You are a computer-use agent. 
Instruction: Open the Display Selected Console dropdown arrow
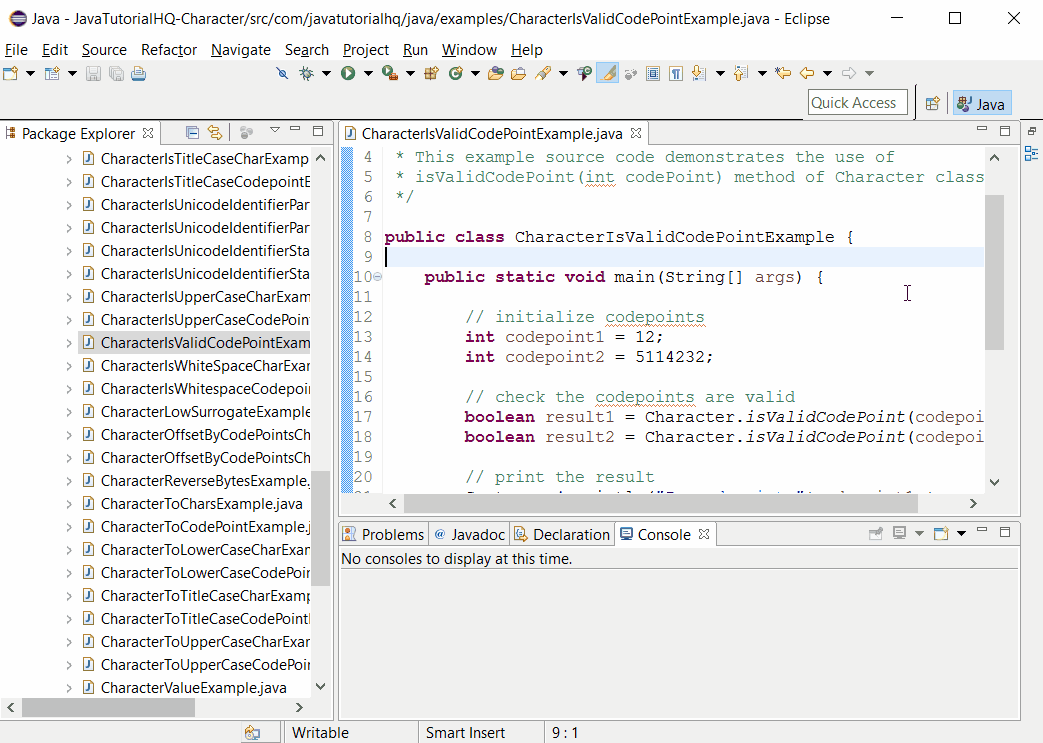[919, 533]
